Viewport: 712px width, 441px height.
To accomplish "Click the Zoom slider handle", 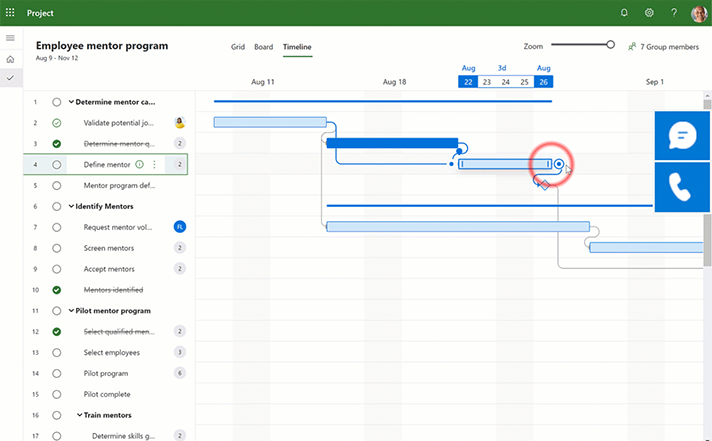I will pos(610,44).
